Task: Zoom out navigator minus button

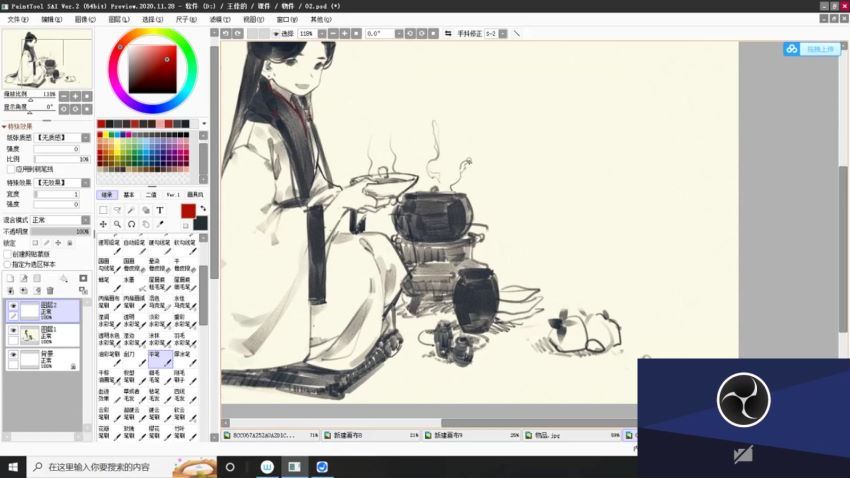Action: [x=64, y=96]
